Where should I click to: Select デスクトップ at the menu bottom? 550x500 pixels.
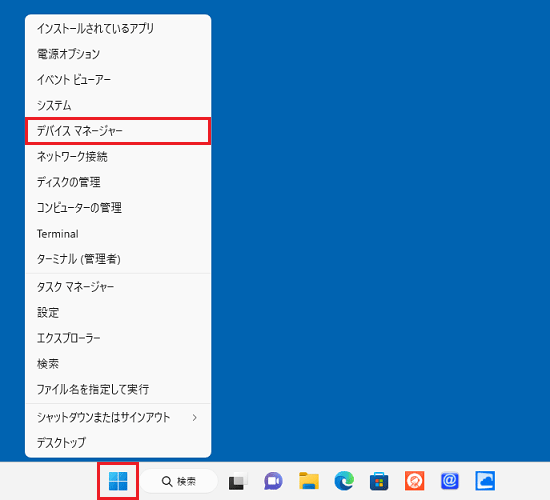[118, 443]
